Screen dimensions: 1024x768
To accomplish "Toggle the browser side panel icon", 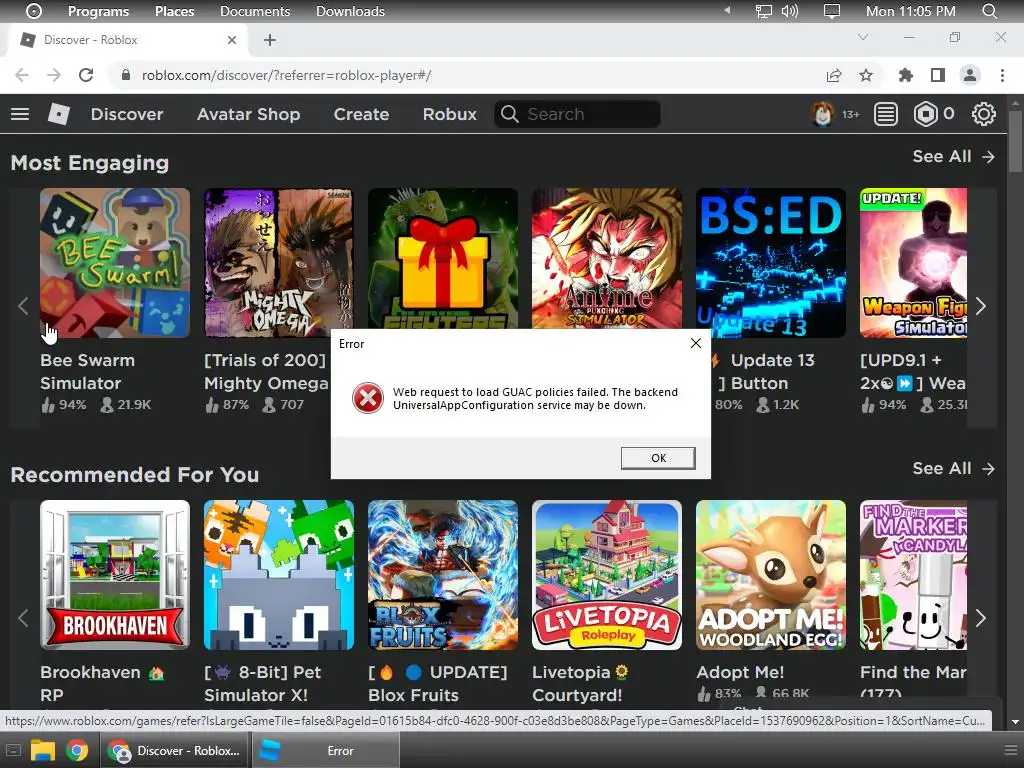I will pyautogui.click(x=938, y=75).
